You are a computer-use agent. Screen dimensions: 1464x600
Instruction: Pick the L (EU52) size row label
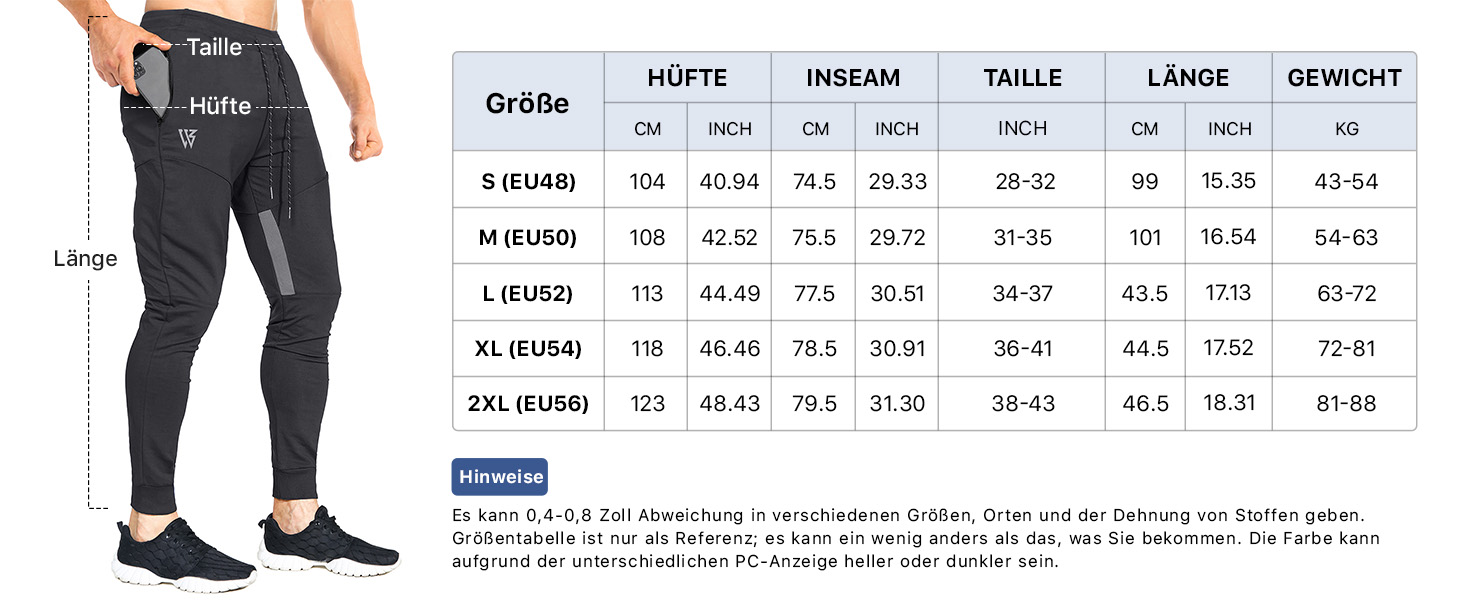point(527,294)
